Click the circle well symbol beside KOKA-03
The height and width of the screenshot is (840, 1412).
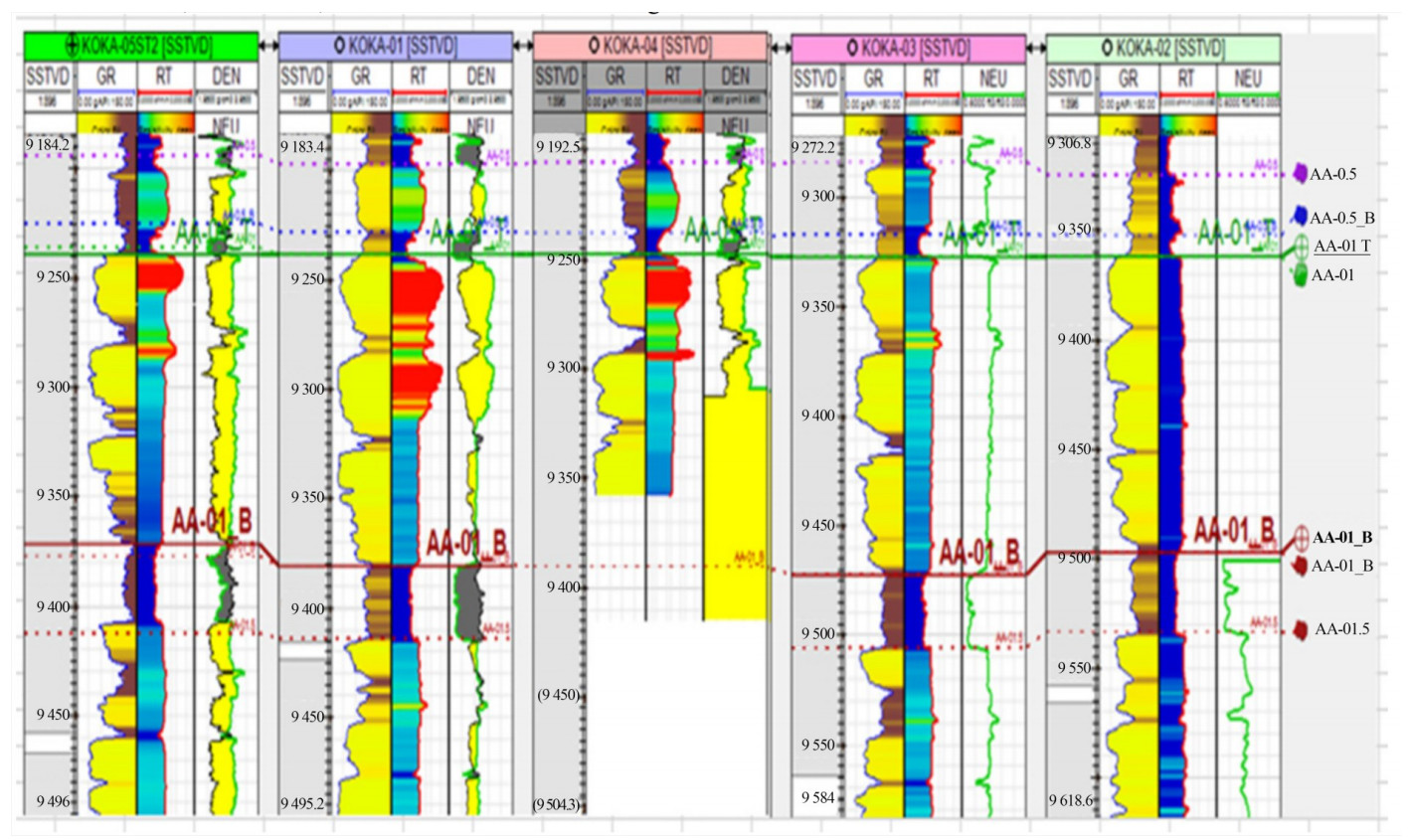[x=852, y=48]
